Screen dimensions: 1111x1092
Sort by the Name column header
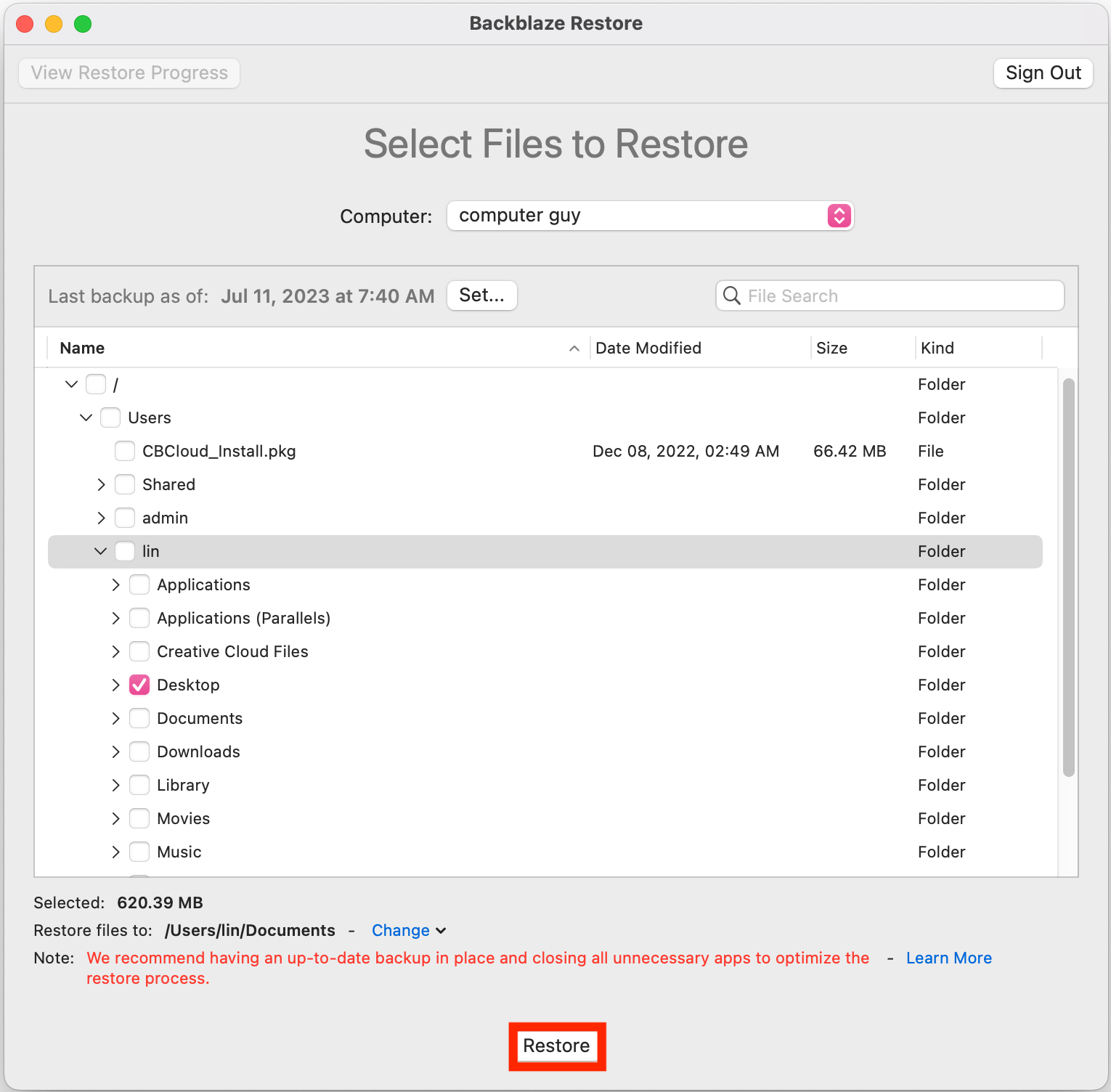pyautogui.click(x=318, y=348)
